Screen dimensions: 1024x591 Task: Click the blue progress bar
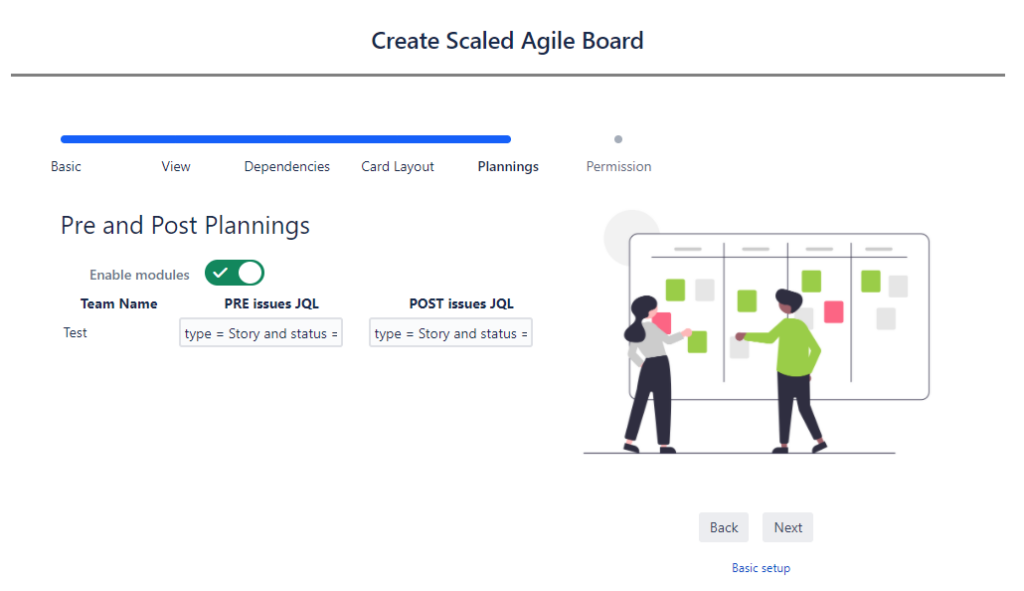pos(285,139)
